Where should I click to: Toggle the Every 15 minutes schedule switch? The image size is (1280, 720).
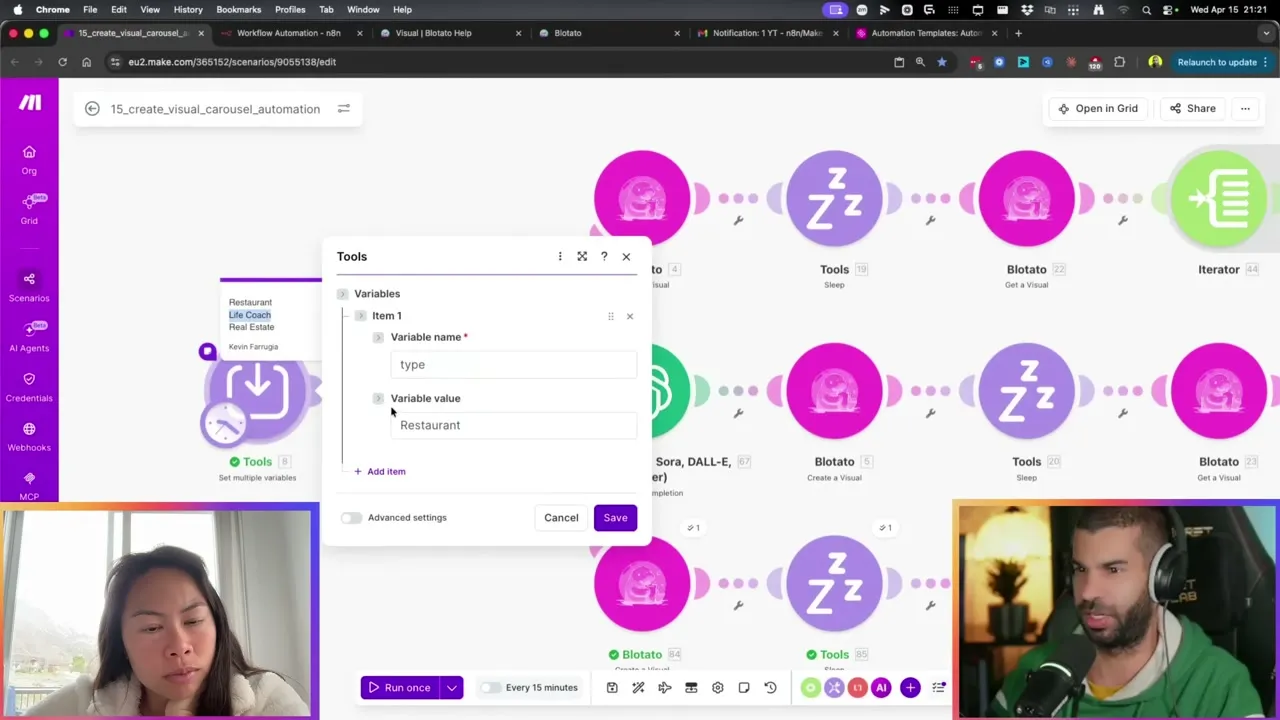click(490, 688)
